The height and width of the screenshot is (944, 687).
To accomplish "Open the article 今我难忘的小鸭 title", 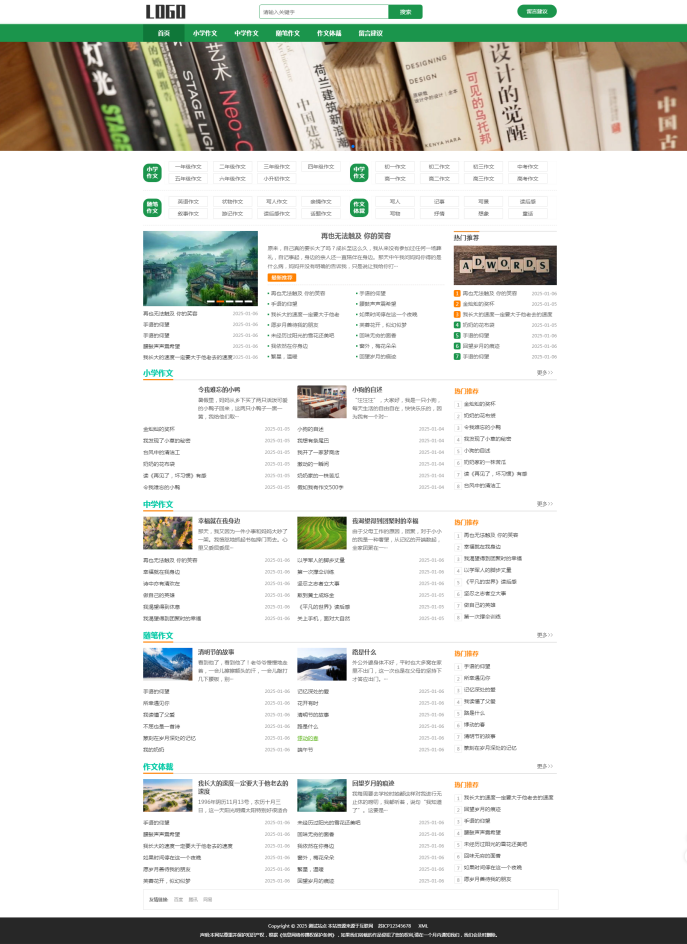I will (x=219, y=390).
